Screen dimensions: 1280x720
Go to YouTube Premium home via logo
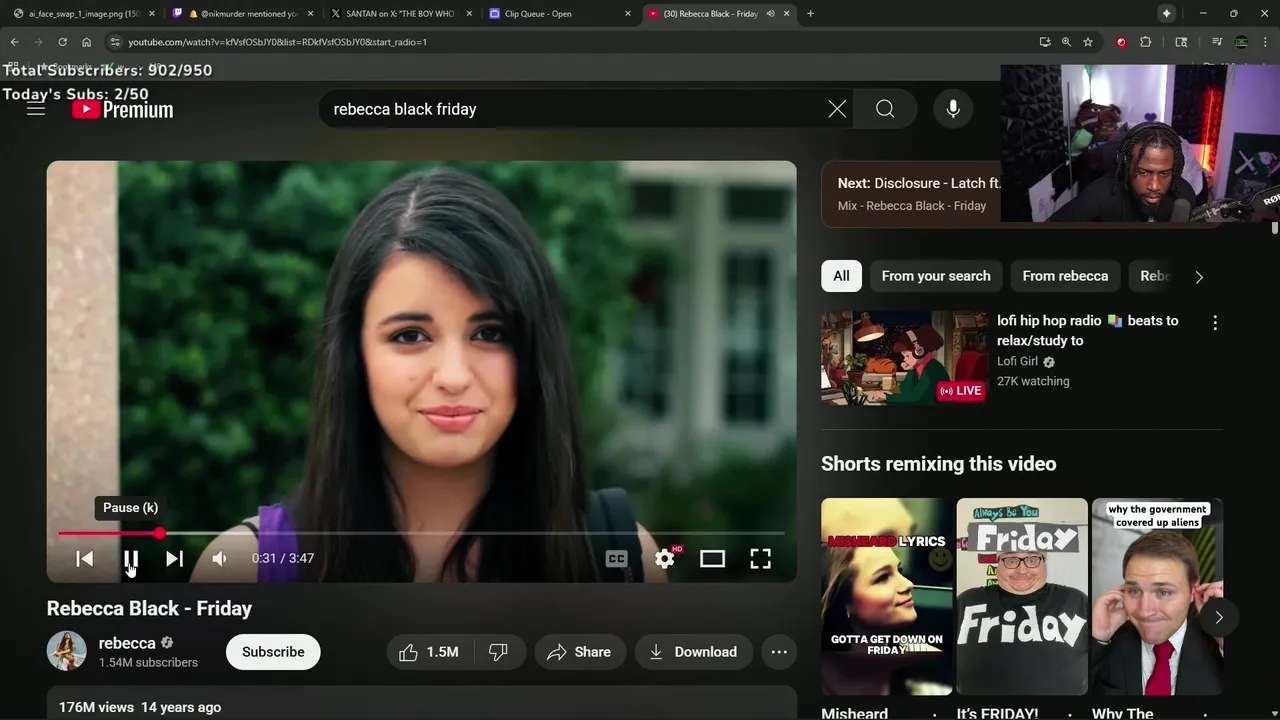123,110
